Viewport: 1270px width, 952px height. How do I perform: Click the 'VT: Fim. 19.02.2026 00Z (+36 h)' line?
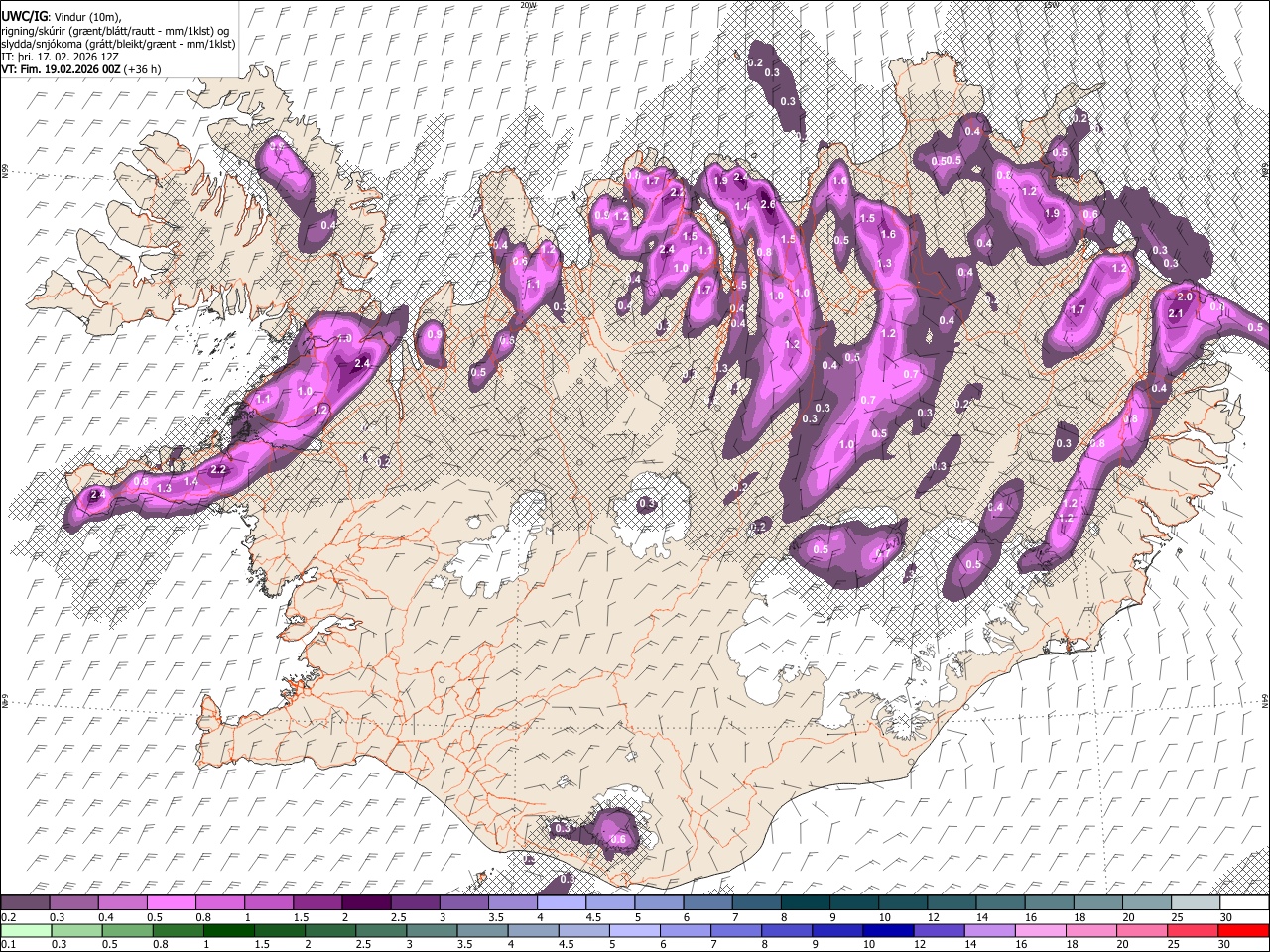81,70
